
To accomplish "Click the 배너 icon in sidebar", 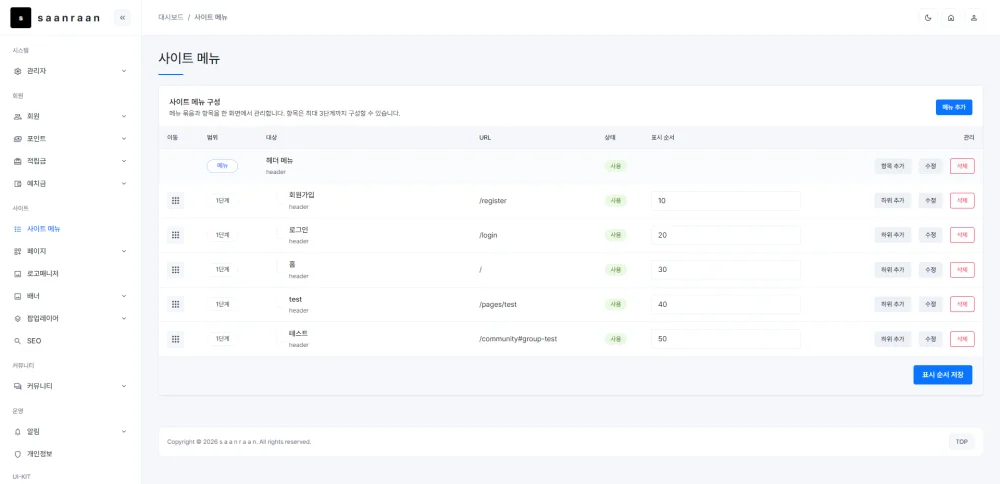I will click(18, 296).
